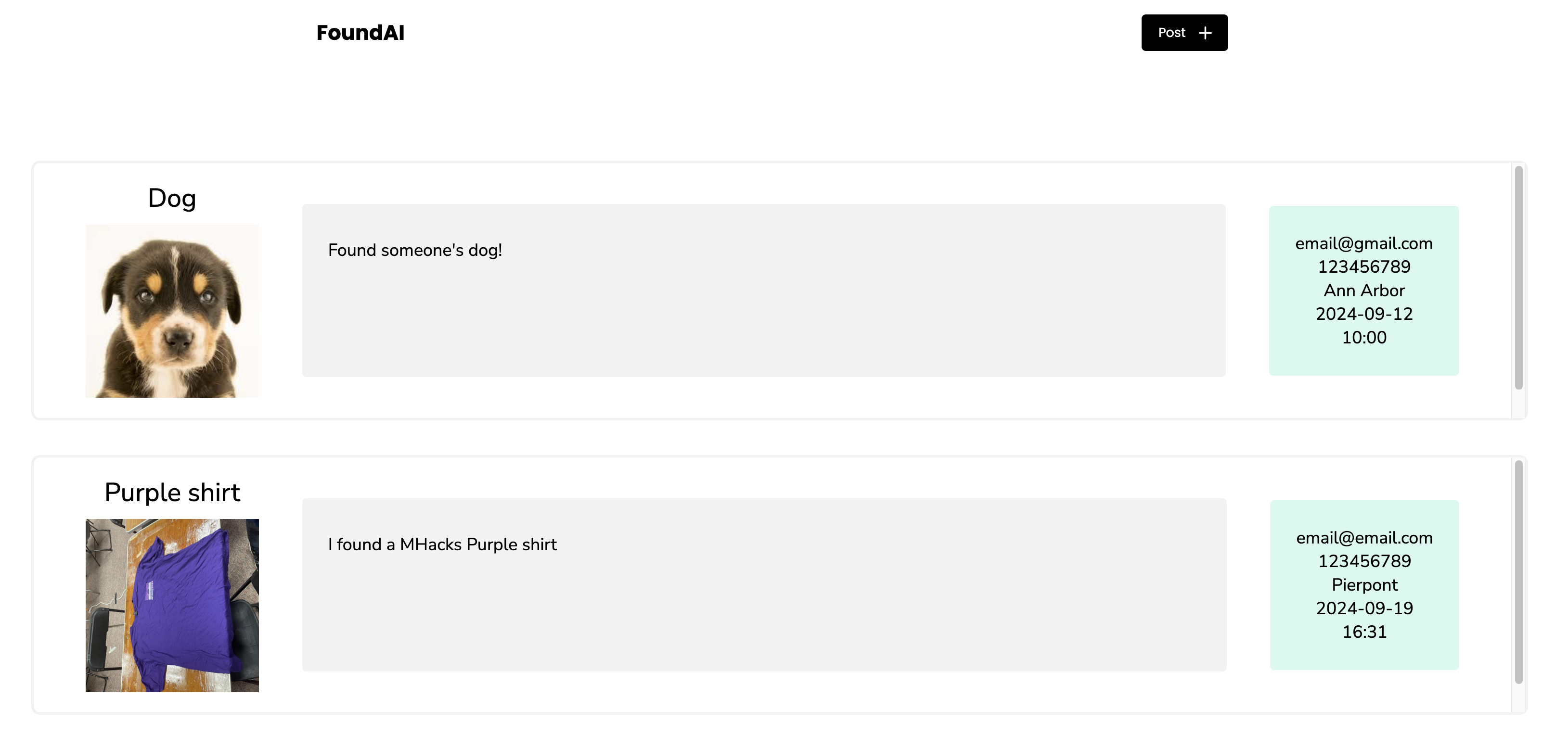Click the Dog post title
Image resolution: width=1568 pixels, height=734 pixels.
pyautogui.click(x=172, y=198)
